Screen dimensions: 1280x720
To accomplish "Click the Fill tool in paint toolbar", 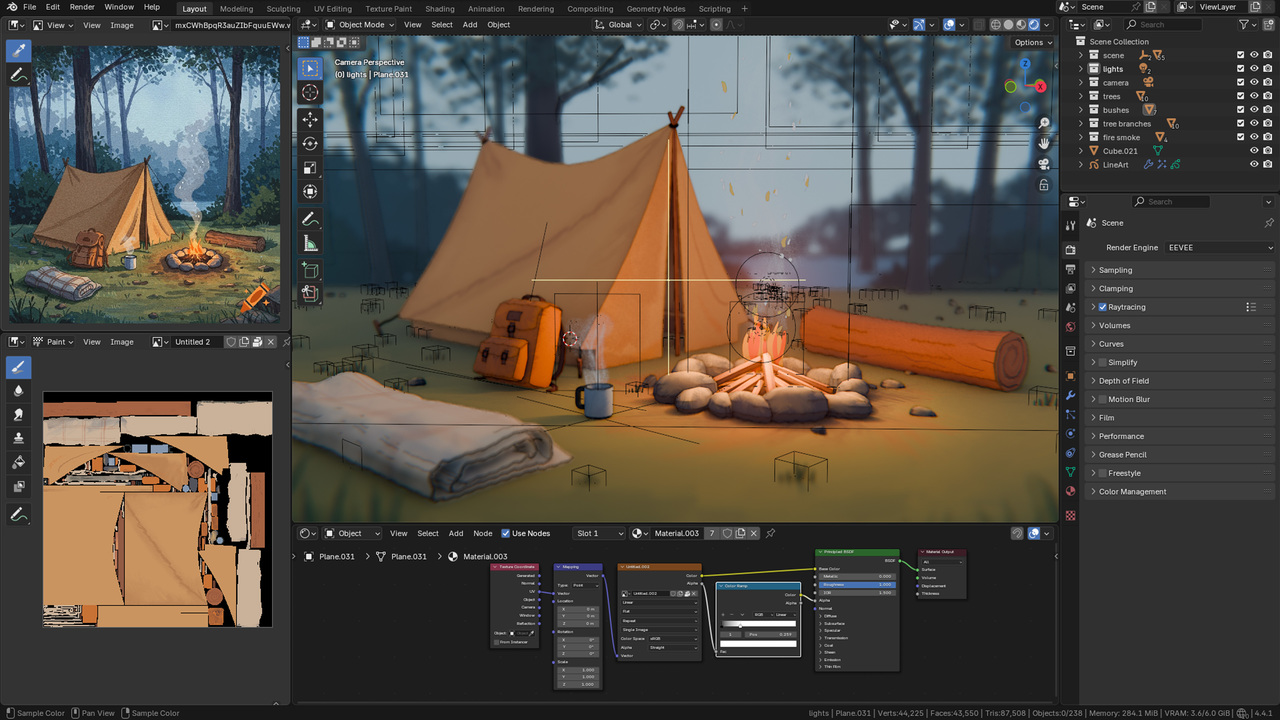I will point(18,462).
